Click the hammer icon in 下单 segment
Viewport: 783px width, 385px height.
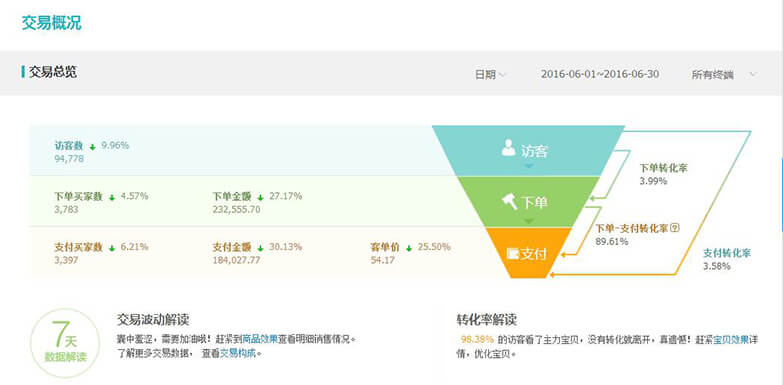[x=510, y=201]
